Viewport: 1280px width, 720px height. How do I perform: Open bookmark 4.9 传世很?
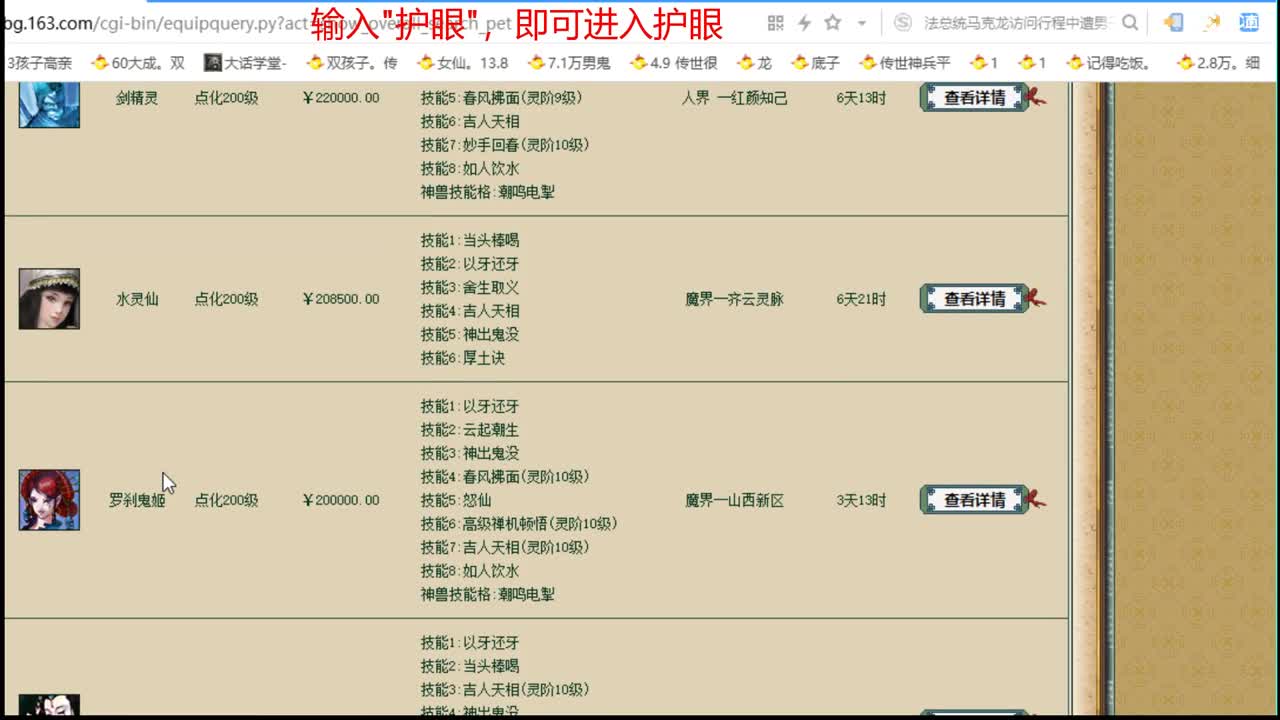pyautogui.click(x=673, y=63)
